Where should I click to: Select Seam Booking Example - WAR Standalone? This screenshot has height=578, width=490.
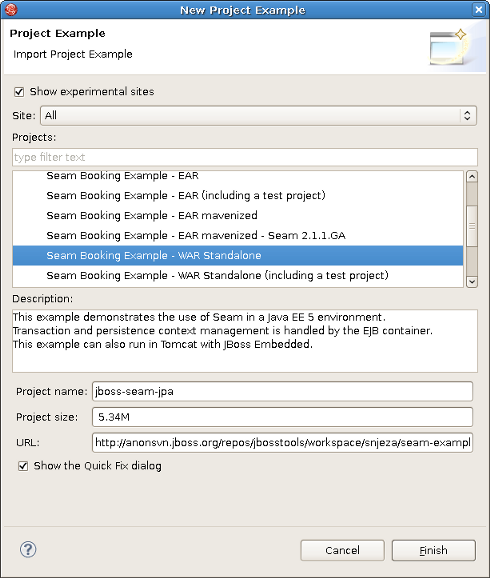tap(238, 255)
